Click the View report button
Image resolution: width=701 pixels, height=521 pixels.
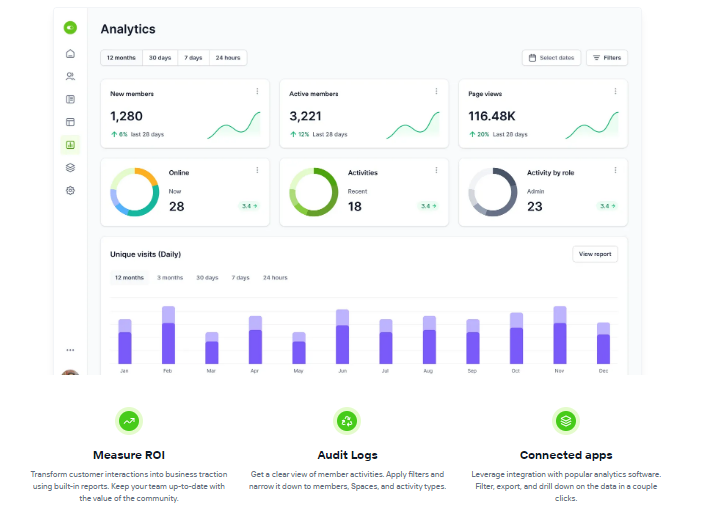click(595, 254)
